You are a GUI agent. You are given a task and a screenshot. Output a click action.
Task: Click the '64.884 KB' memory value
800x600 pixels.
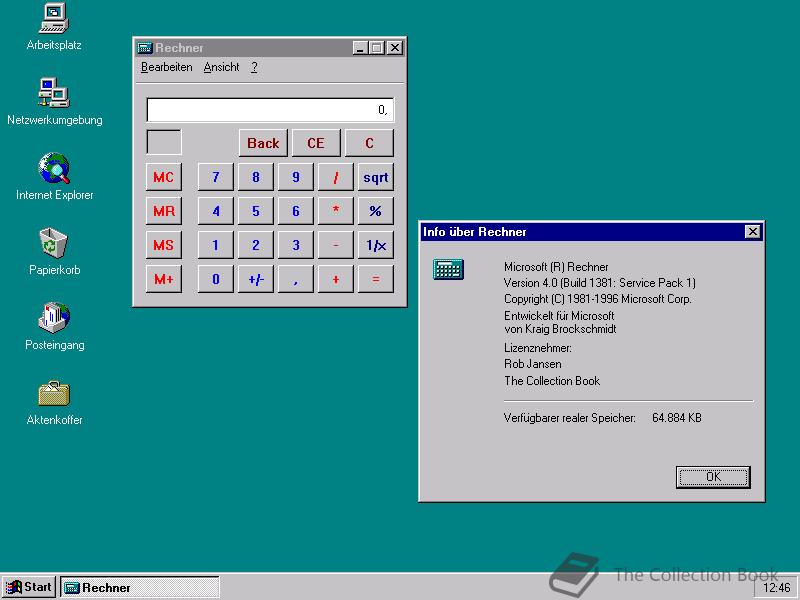pos(677,418)
